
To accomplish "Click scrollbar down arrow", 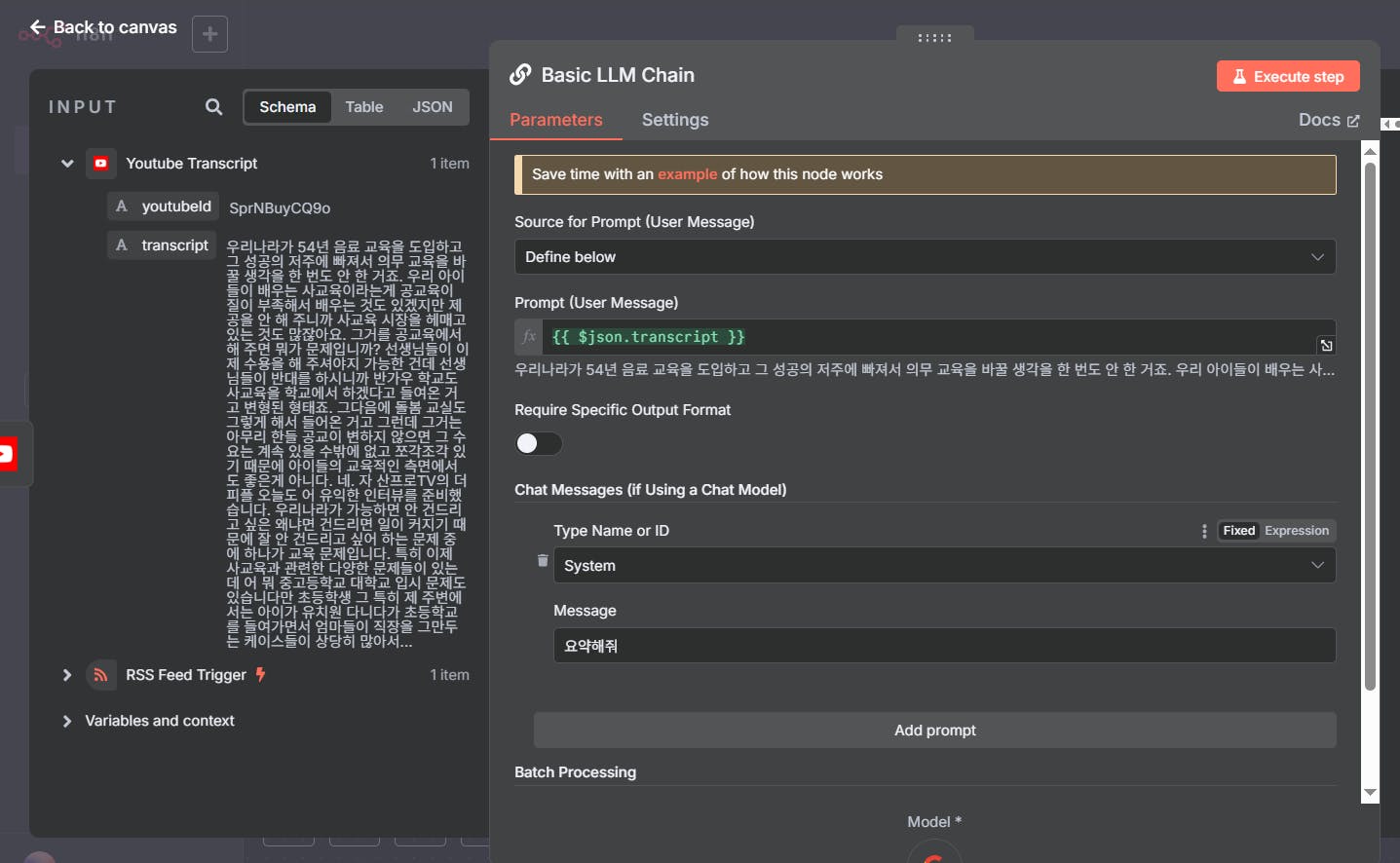I will tap(1370, 793).
